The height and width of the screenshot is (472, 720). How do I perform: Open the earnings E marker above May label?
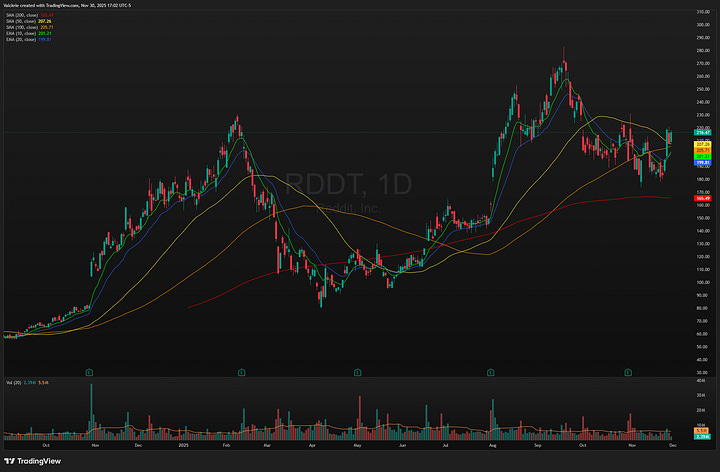coord(357,372)
